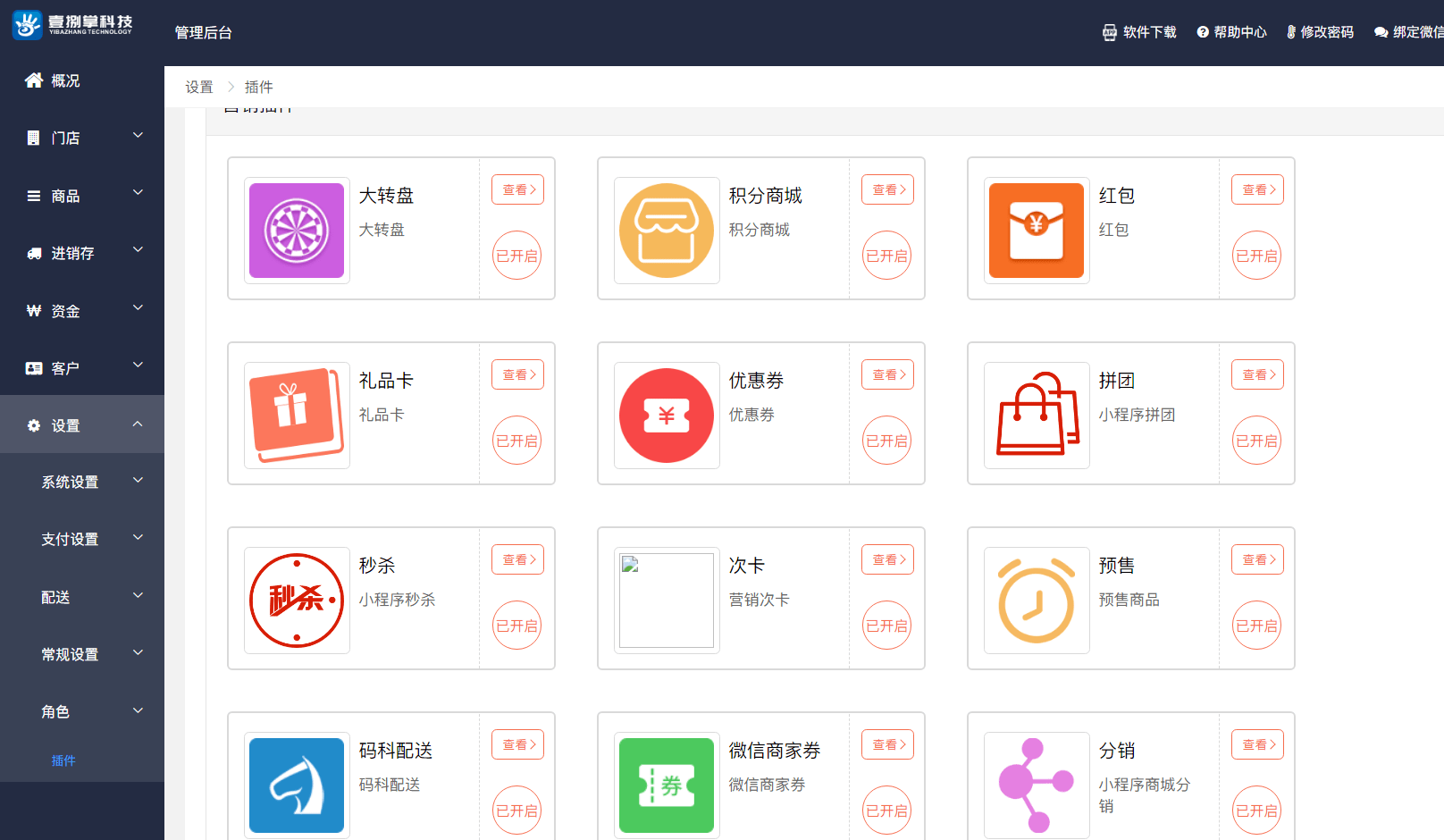Select 插件 in the sidebar
The image size is (1444, 840).
63,760
